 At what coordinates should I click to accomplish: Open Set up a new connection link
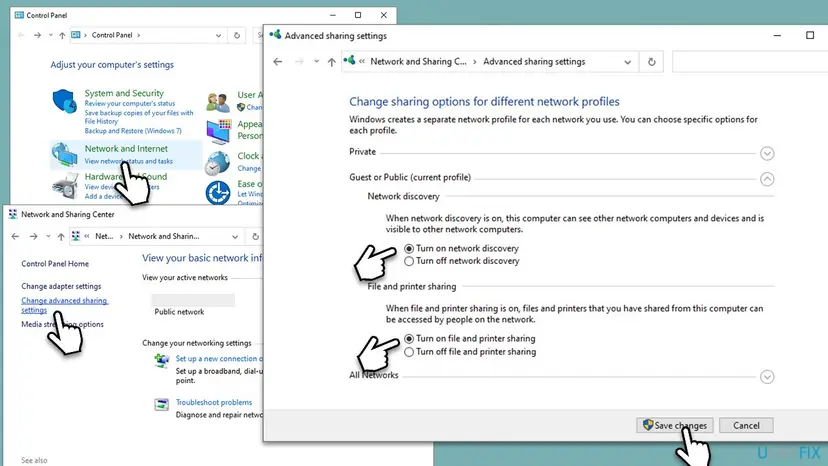point(219,358)
